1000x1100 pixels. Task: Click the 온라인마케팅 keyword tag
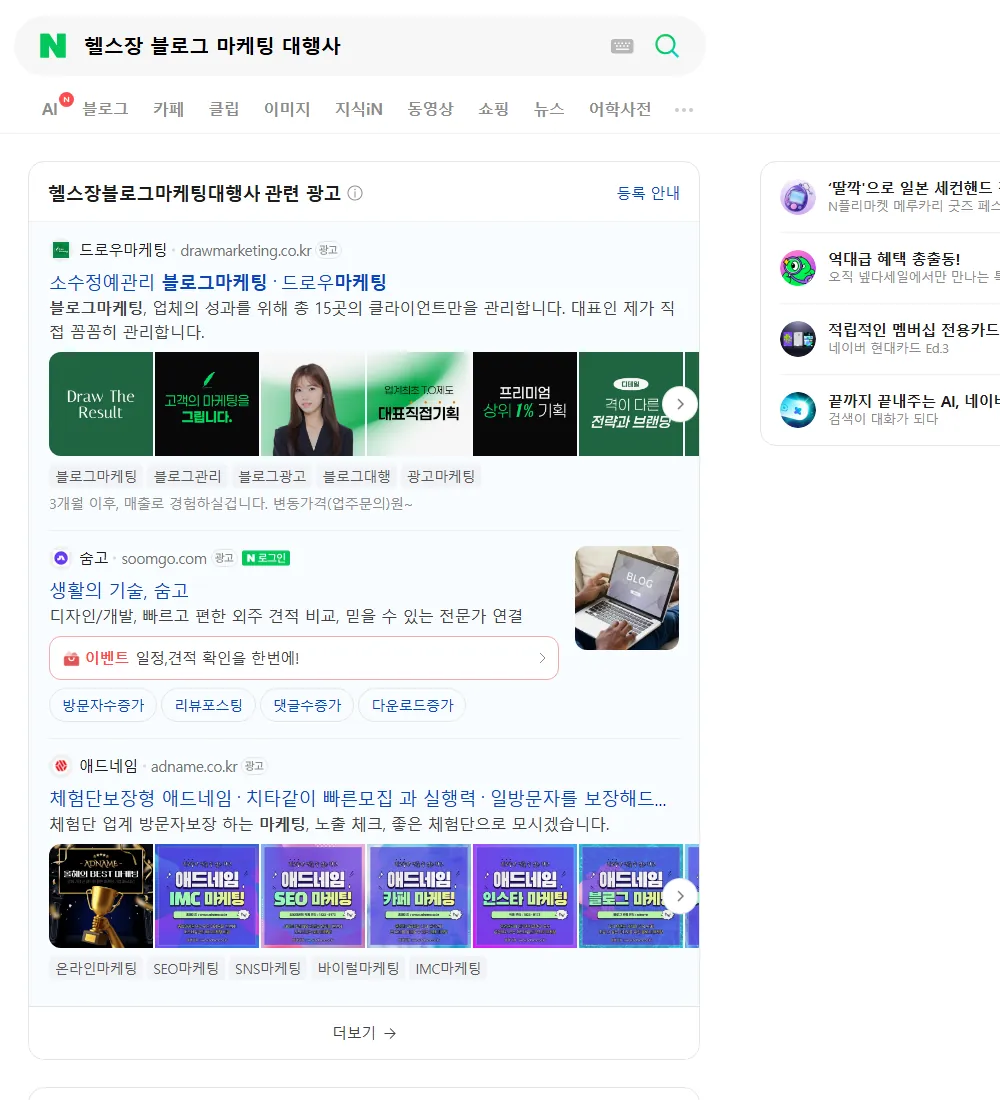tap(96, 968)
